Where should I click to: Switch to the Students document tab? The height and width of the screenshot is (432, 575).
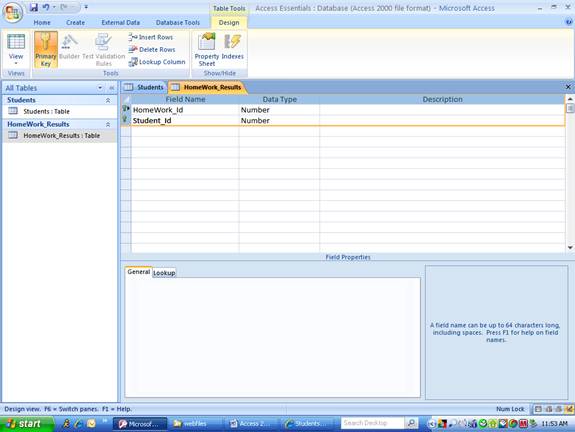[144, 87]
